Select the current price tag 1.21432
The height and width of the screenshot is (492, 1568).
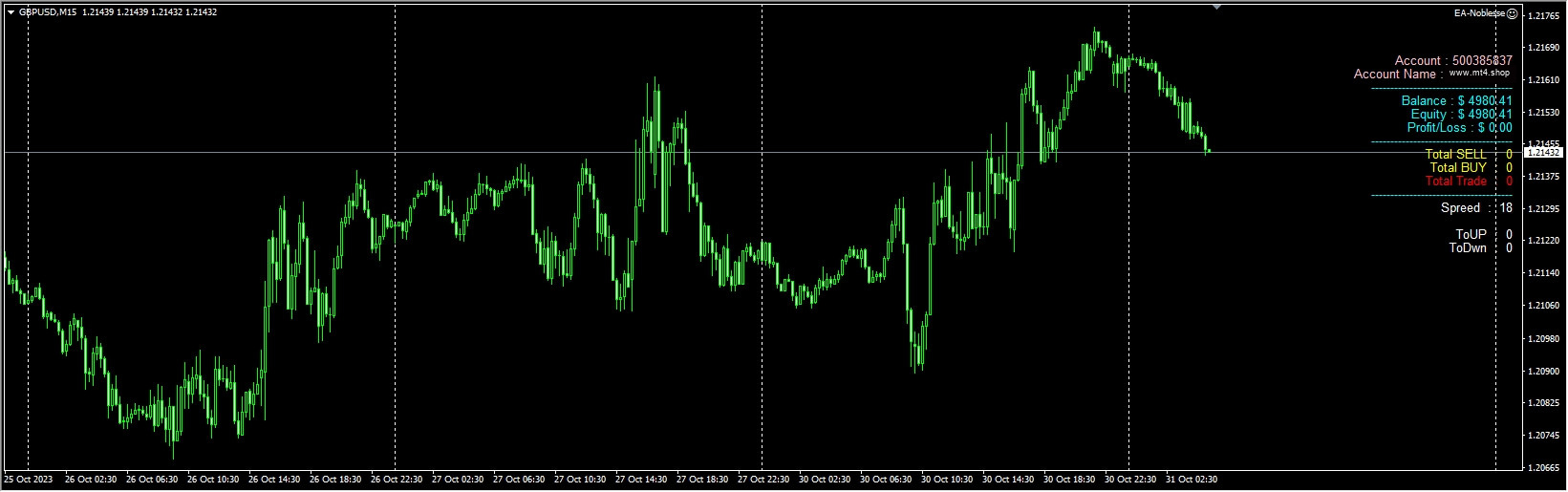point(1543,152)
